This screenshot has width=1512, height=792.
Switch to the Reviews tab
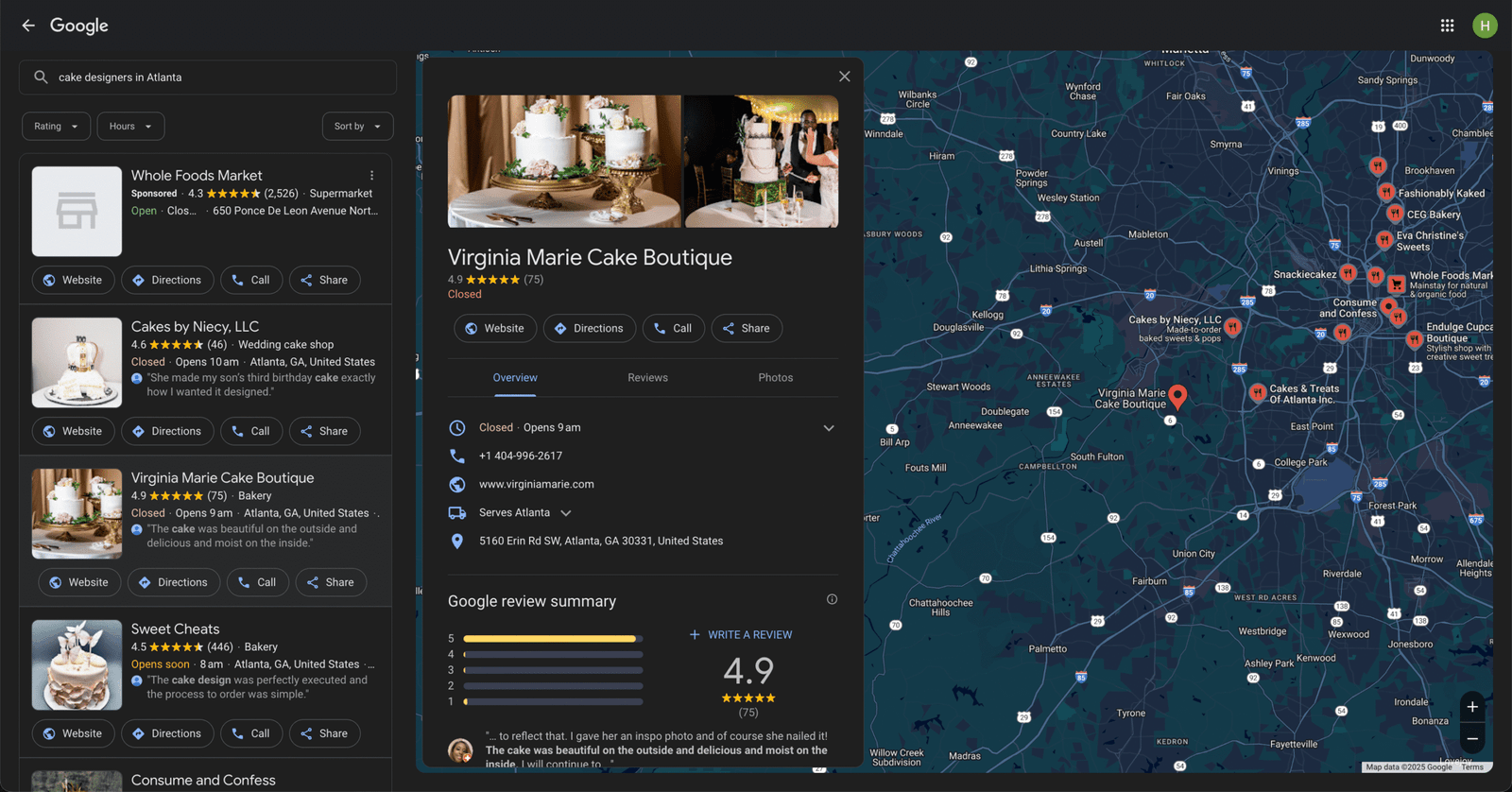(647, 377)
